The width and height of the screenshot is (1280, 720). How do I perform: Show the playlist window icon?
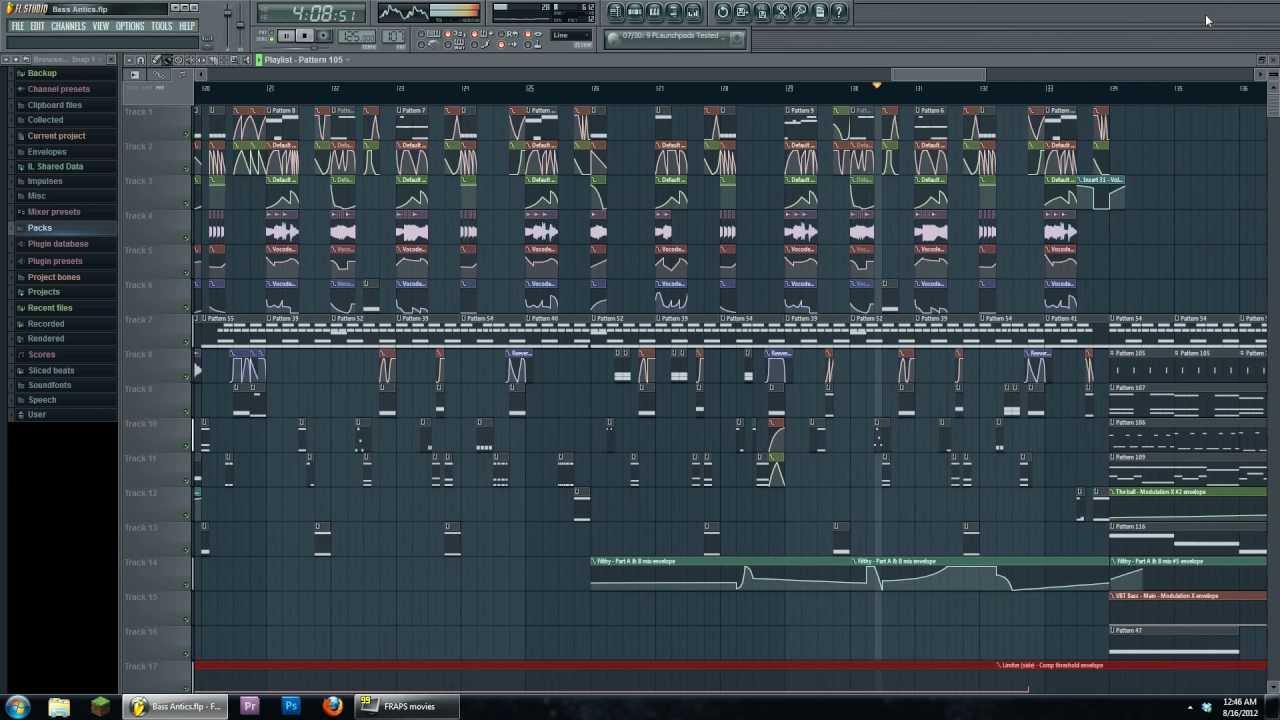tap(615, 12)
